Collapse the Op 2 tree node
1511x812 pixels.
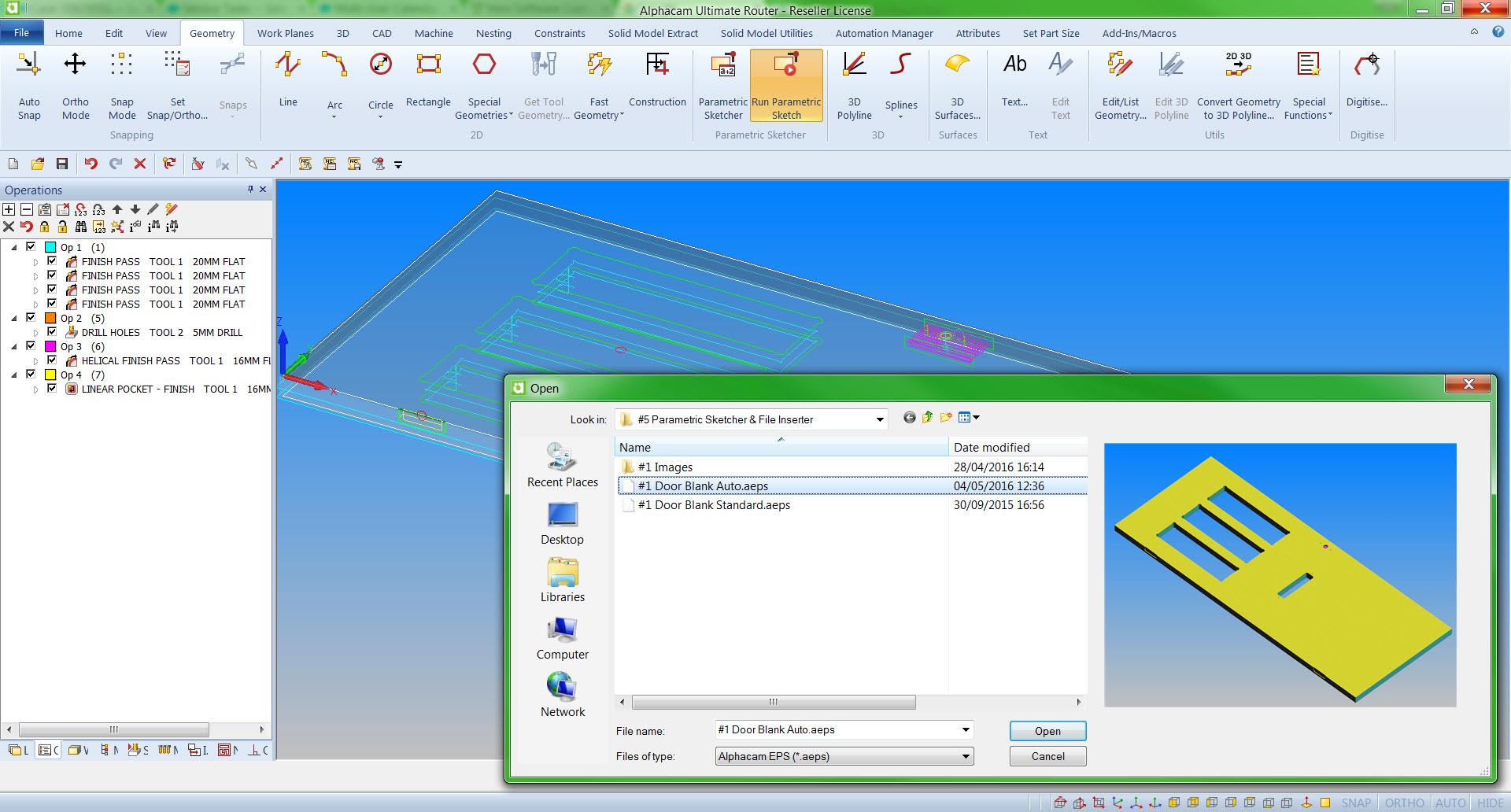coord(14,318)
